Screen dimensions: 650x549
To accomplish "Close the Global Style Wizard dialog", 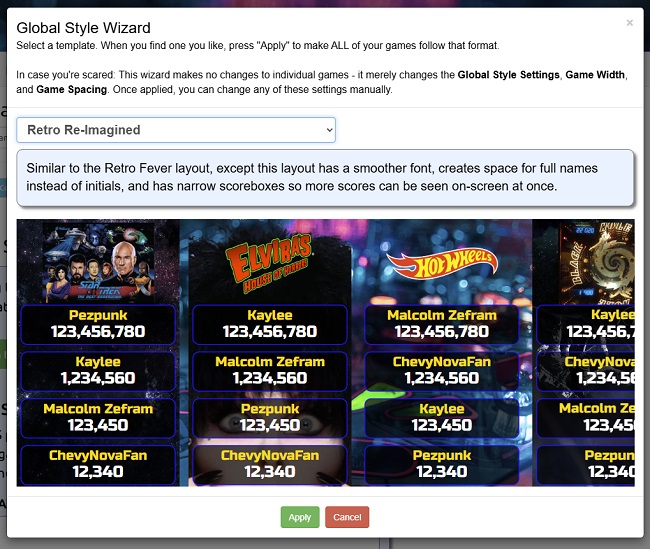I will [x=630, y=23].
